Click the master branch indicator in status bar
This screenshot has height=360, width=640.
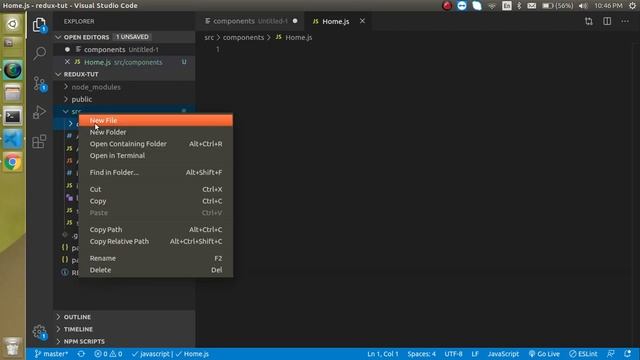(51, 354)
